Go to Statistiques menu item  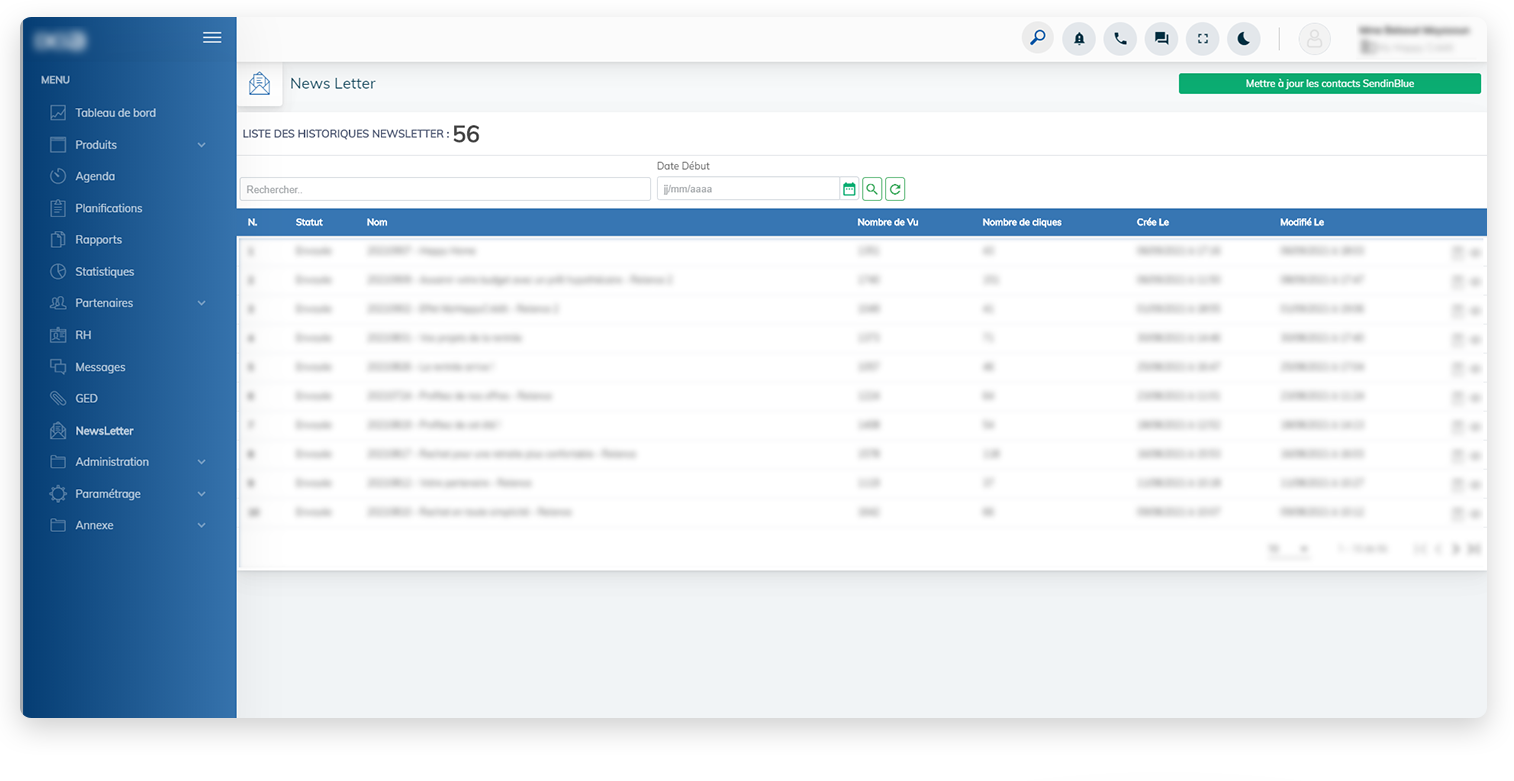click(104, 272)
